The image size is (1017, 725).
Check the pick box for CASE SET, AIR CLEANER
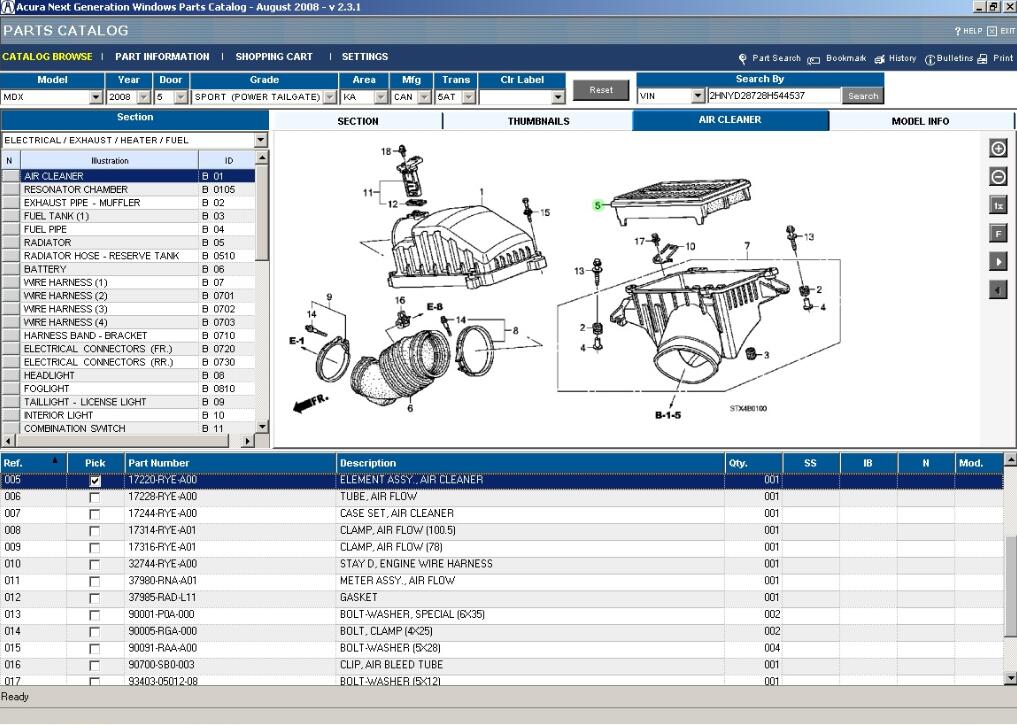95,514
